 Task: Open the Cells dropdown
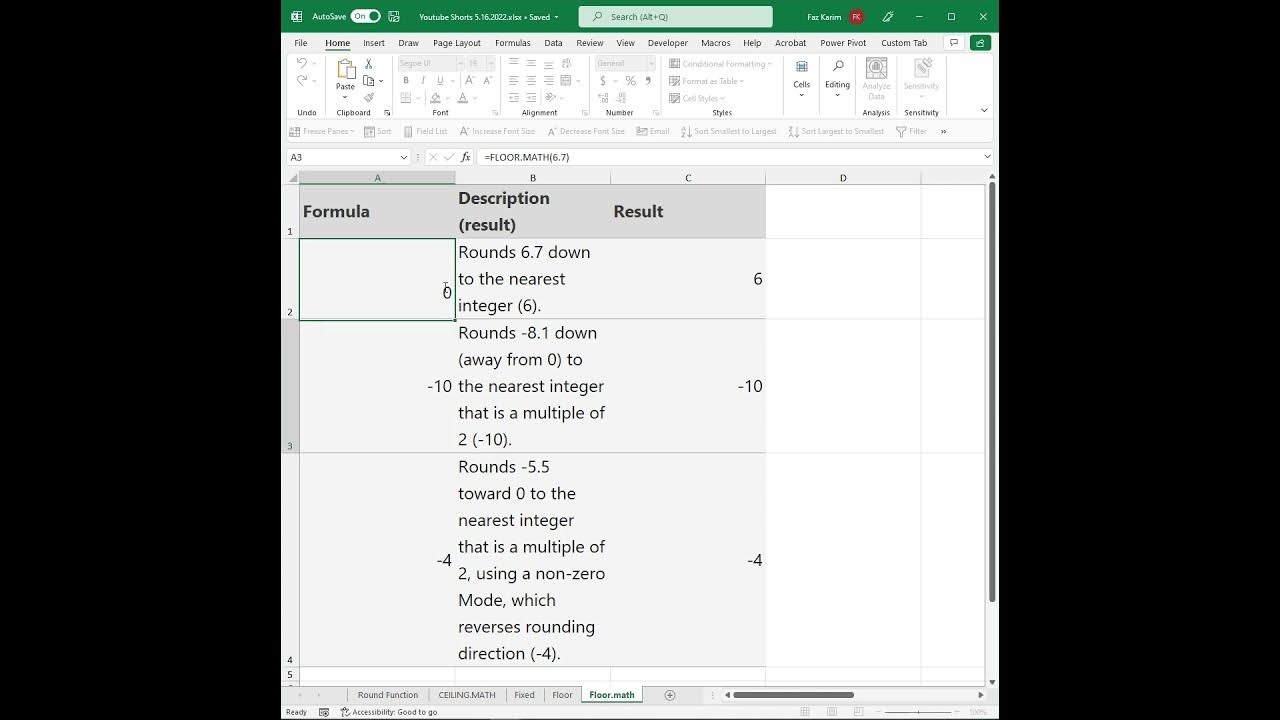(802, 77)
